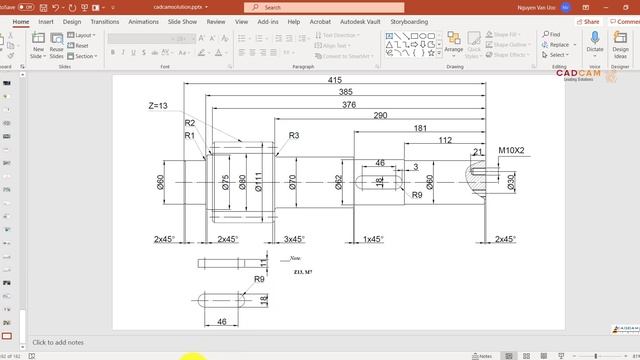Select the star shape in gallery
Screen dimensions: 640x360
(431, 53)
